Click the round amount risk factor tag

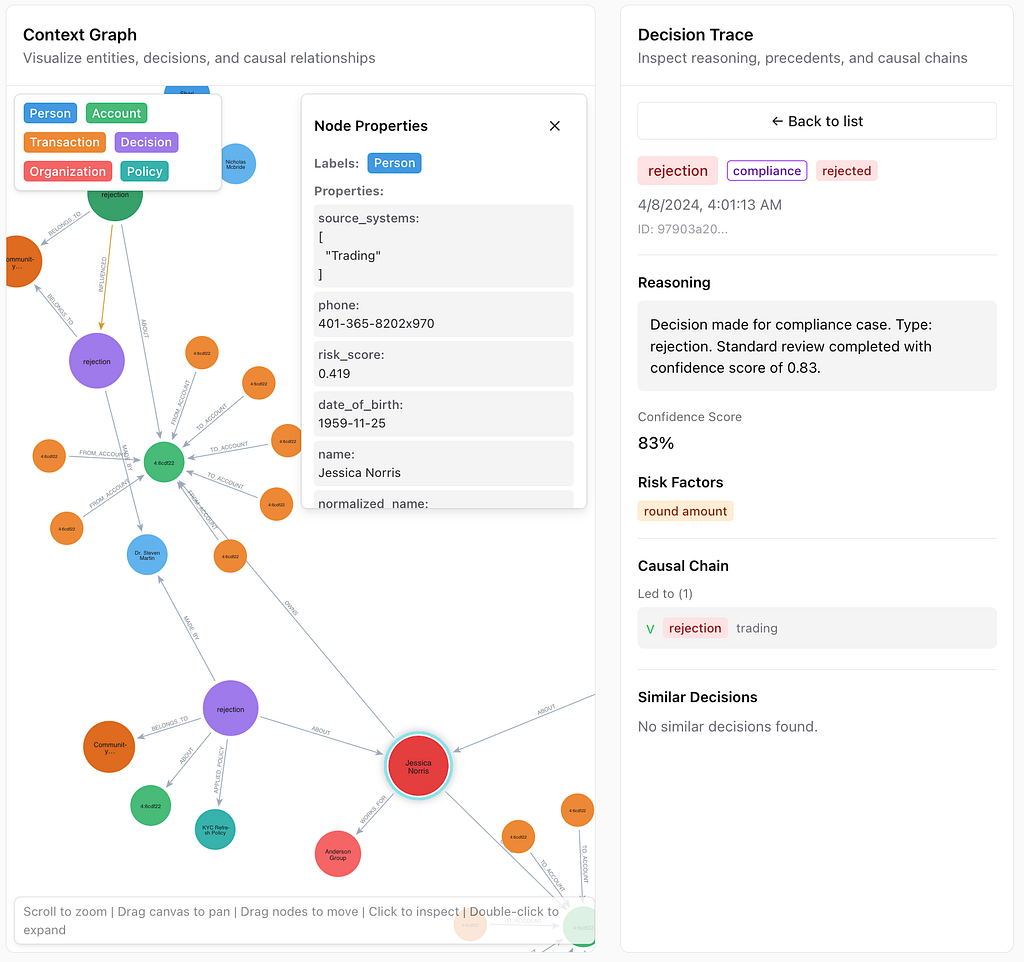[x=685, y=511]
